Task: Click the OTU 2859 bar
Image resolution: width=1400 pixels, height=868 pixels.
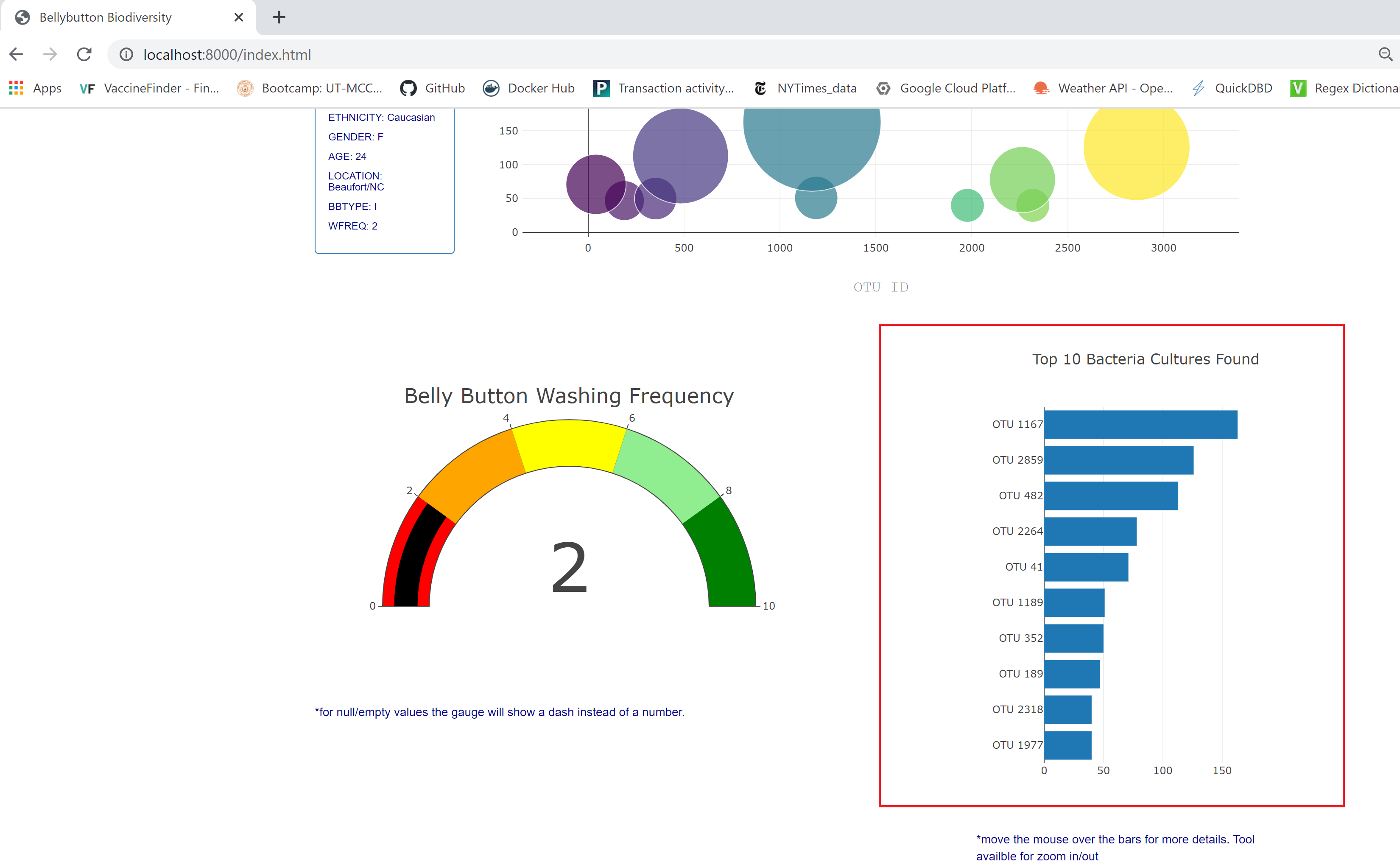Action: point(1118,460)
